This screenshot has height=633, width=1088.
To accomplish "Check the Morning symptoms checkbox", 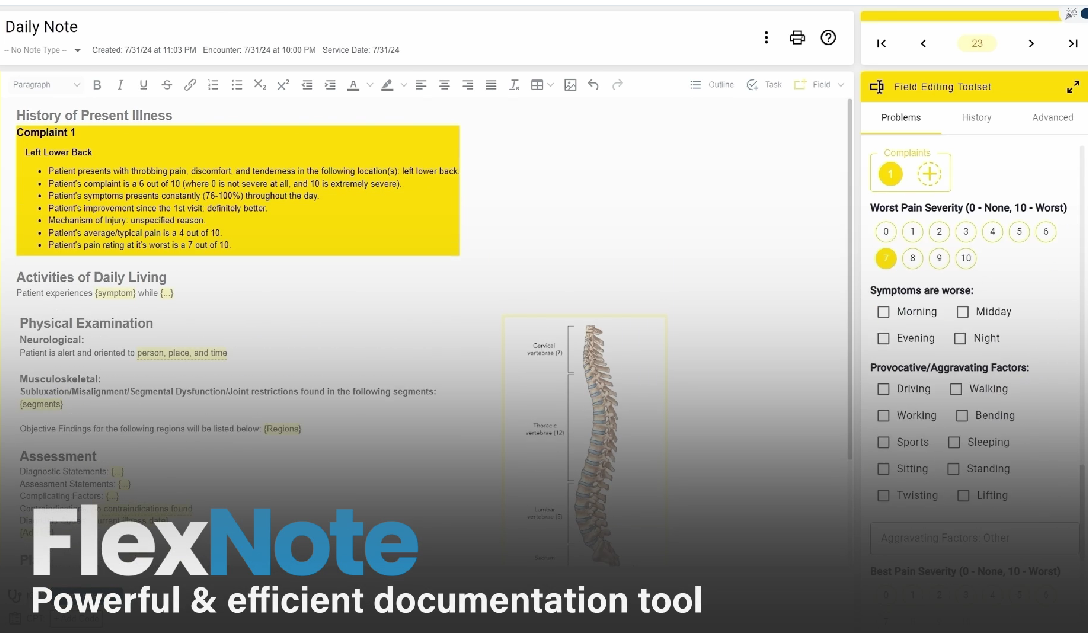I will [x=883, y=311].
